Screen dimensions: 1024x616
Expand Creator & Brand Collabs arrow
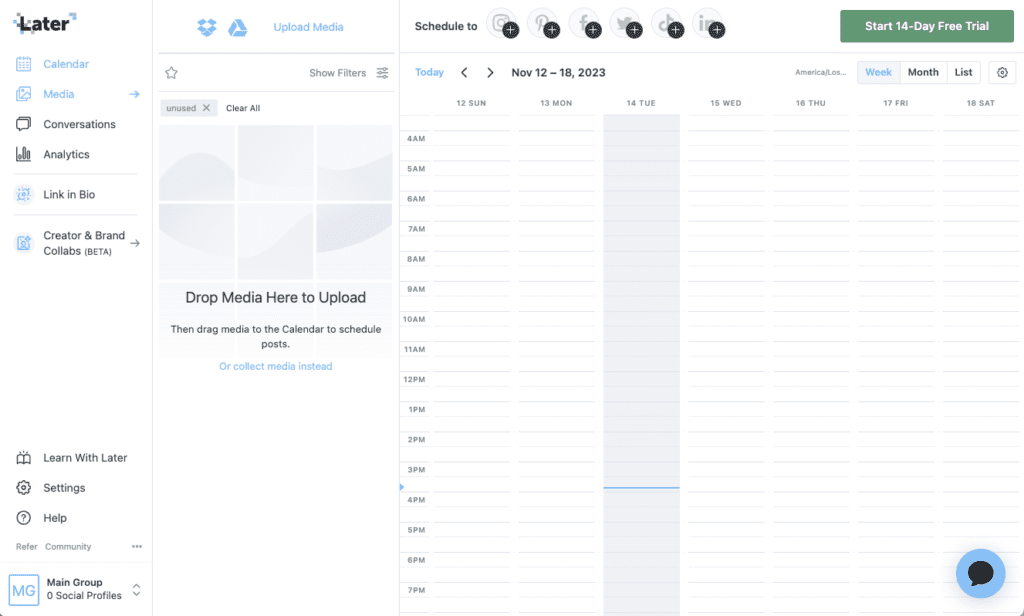(135, 243)
